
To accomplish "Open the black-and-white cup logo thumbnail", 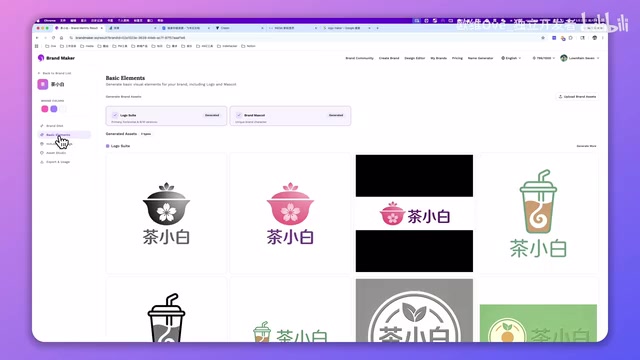I will click(166, 310).
